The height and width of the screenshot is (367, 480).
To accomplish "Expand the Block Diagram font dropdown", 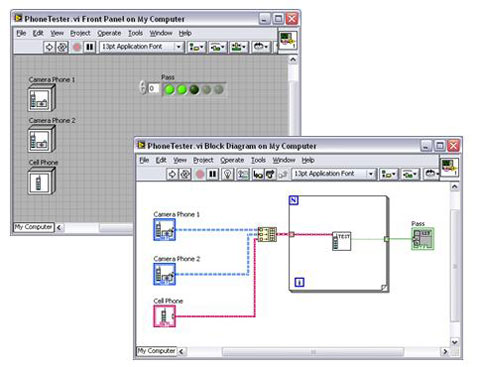I will coord(333,174).
